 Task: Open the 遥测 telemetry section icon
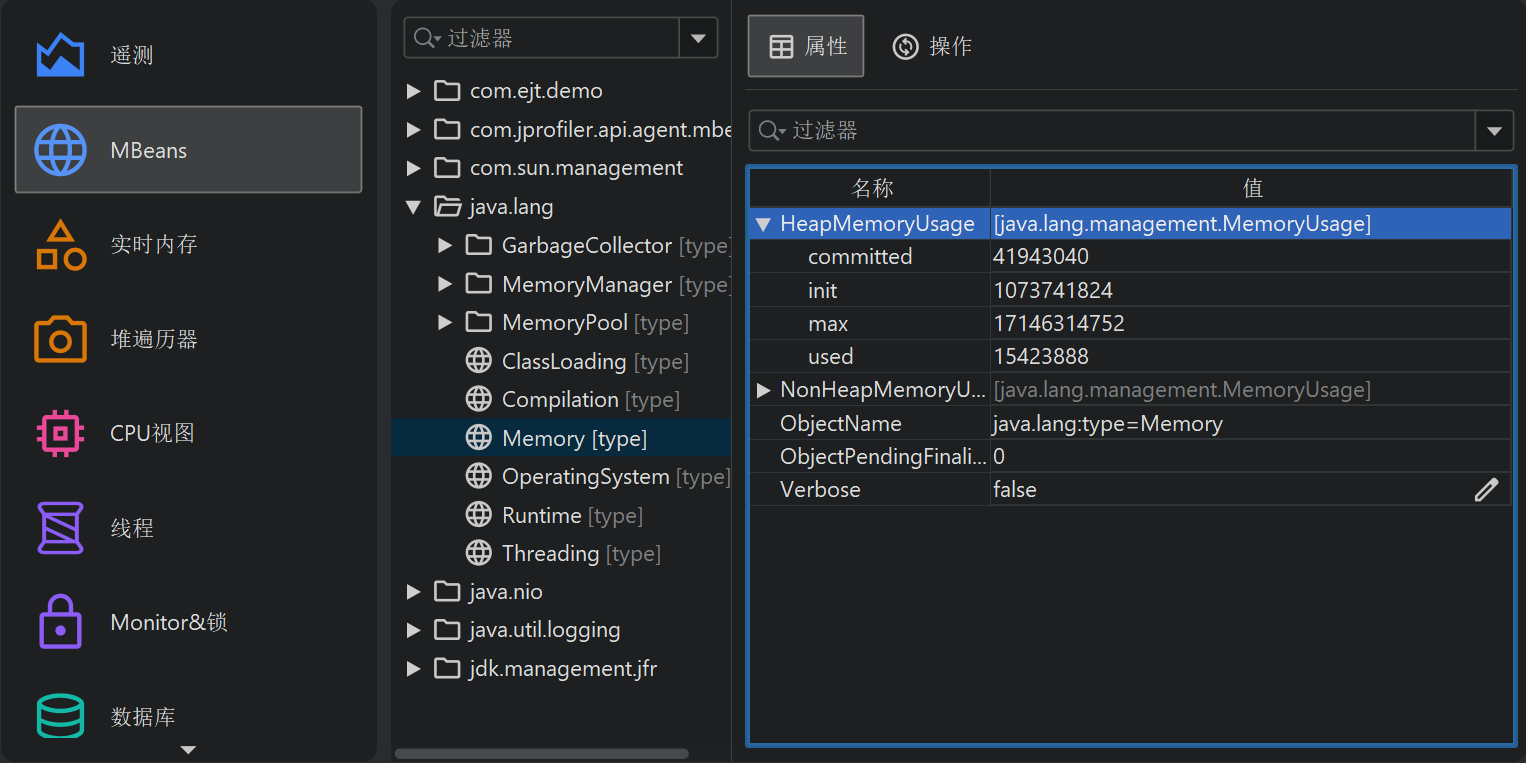(x=60, y=55)
